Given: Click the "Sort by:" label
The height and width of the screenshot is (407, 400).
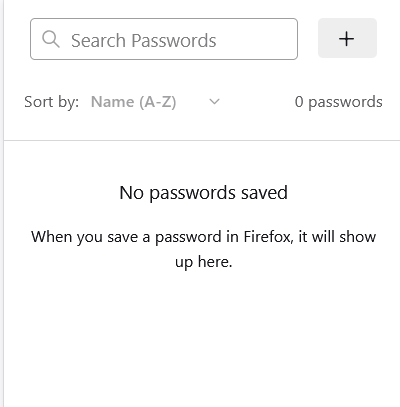Looking at the screenshot, I should coord(51,102).
